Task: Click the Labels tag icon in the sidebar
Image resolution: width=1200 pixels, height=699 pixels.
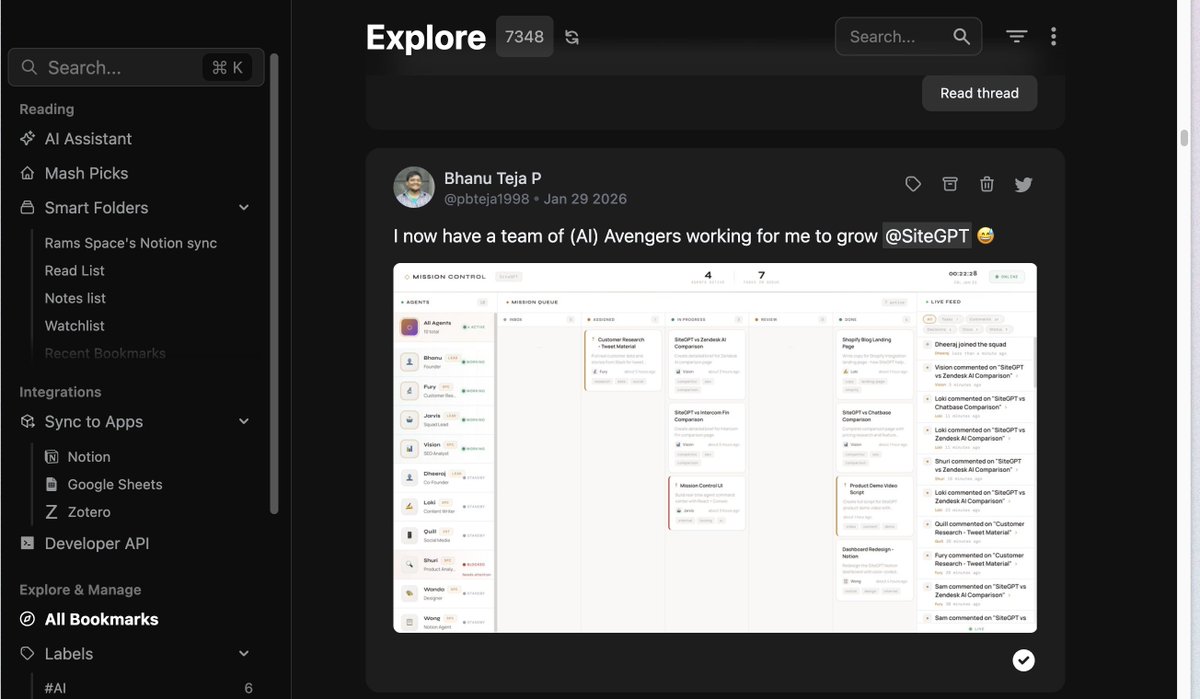Action: (28, 654)
